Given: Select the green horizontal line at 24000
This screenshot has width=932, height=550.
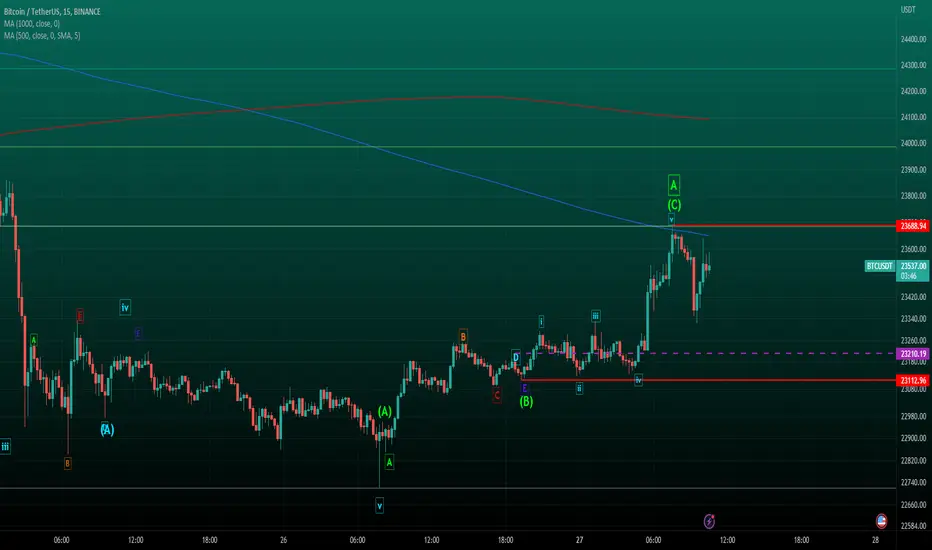Looking at the screenshot, I should coord(448,146).
